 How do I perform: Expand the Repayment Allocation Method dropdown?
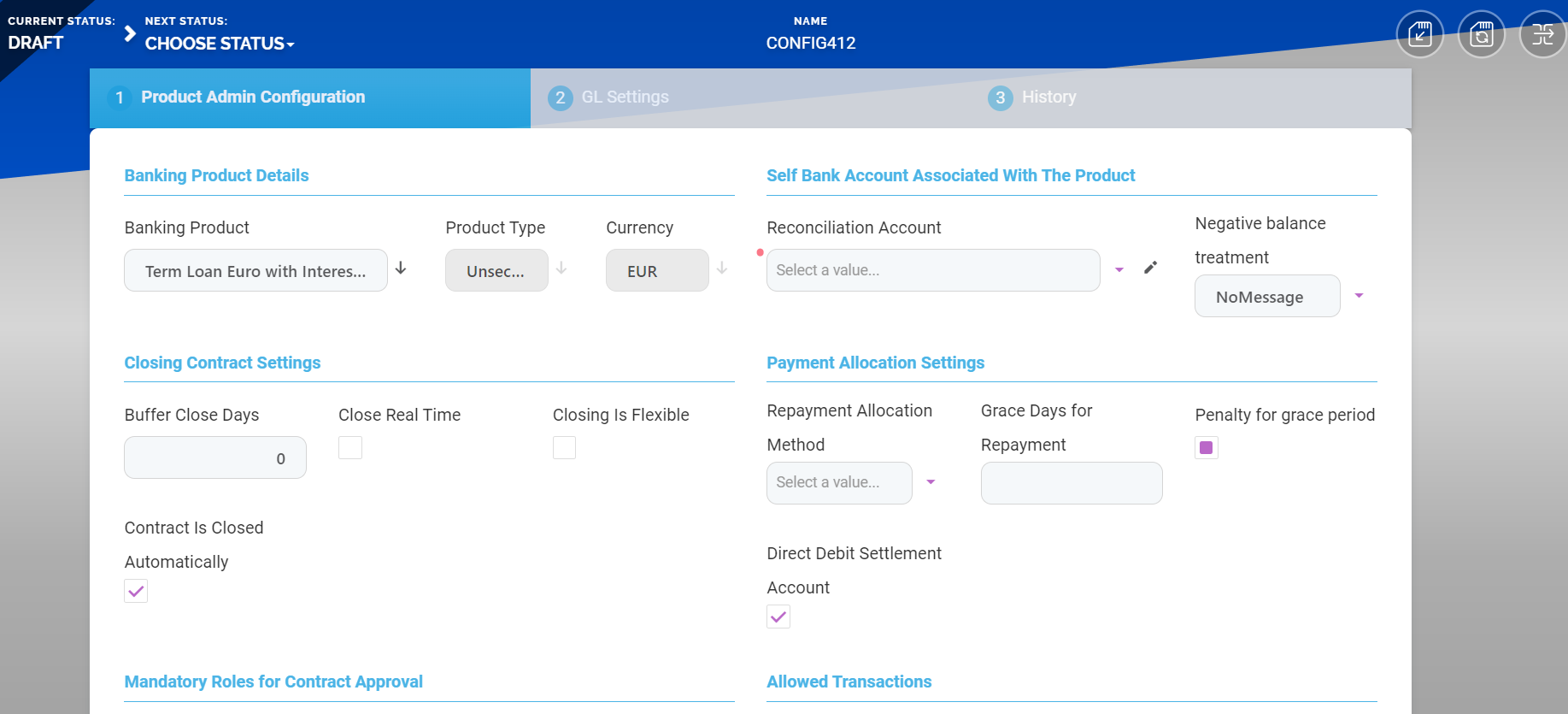(931, 482)
